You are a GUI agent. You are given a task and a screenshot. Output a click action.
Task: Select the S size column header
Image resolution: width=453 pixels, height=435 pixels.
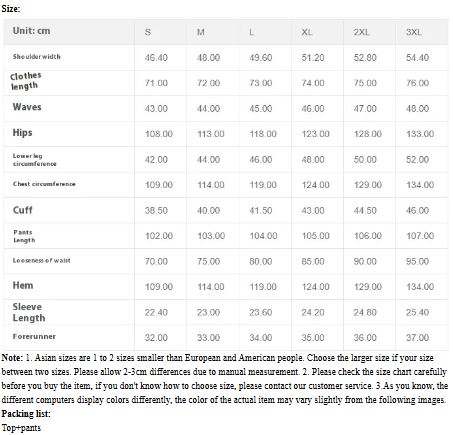[x=148, y=32]
